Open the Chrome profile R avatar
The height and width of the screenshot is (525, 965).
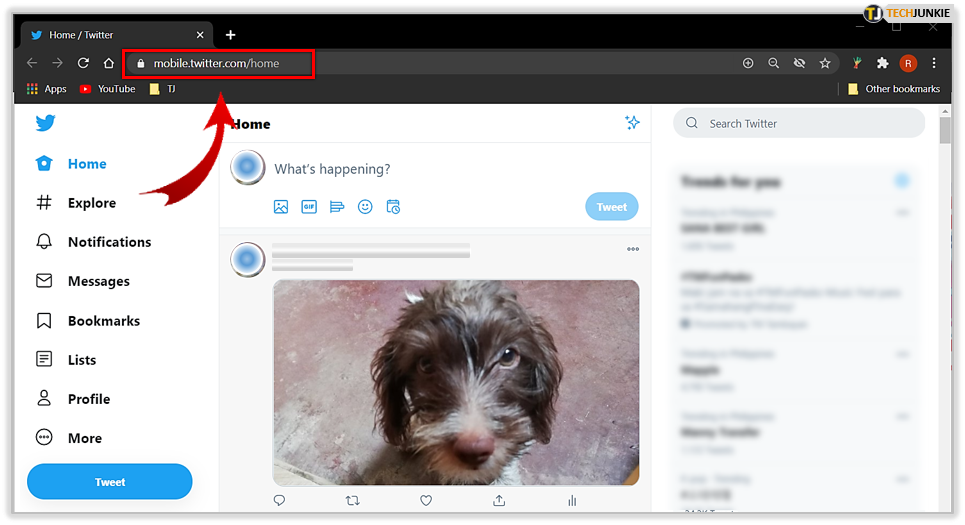tap(908, 63)
